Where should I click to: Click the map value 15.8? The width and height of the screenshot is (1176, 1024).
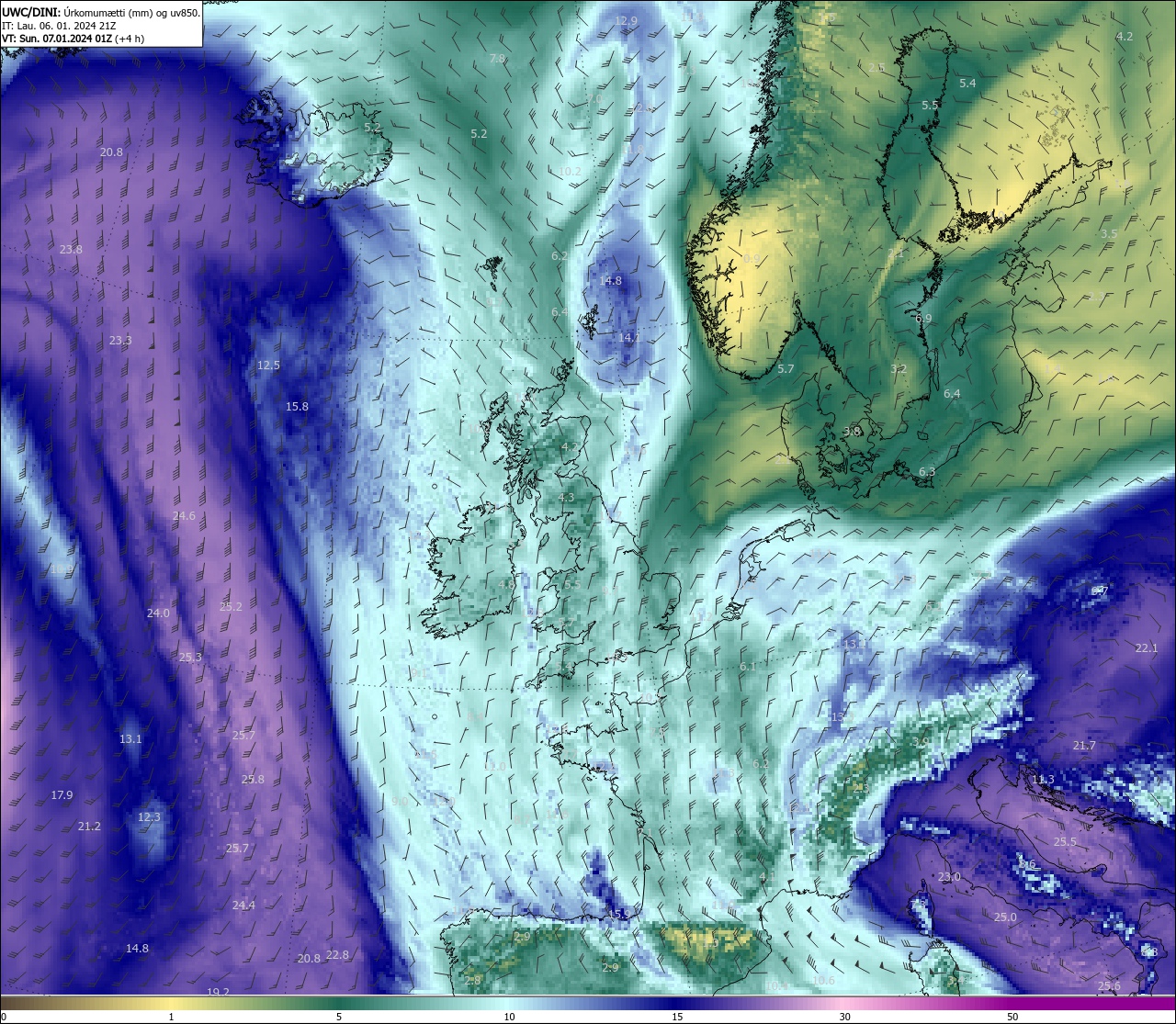297,407
